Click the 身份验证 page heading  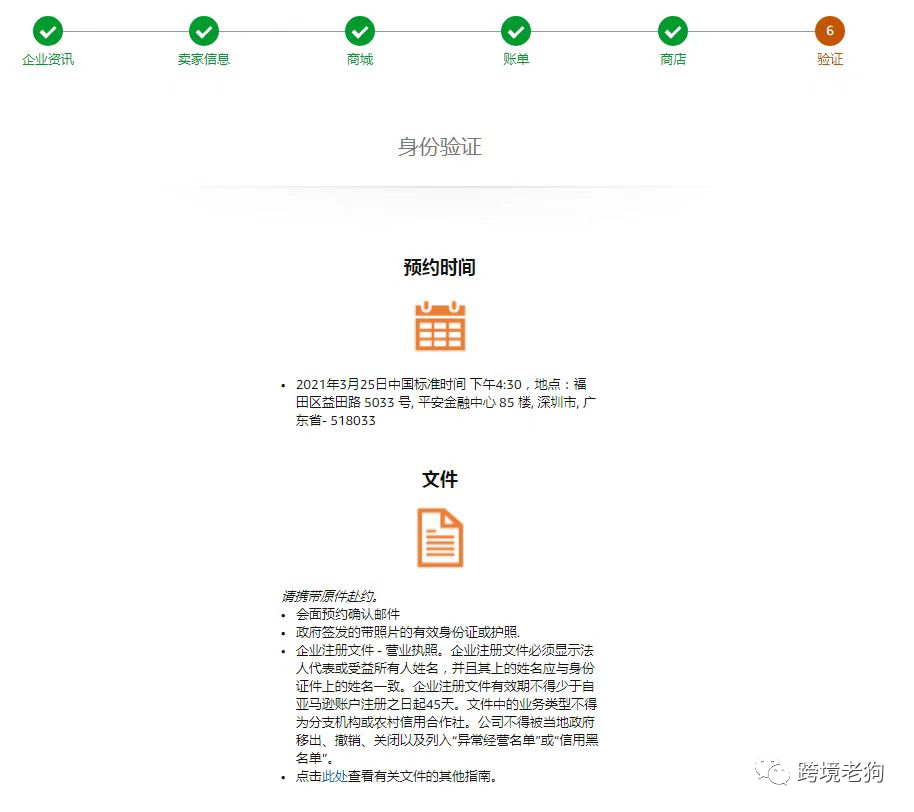(440, 146)
